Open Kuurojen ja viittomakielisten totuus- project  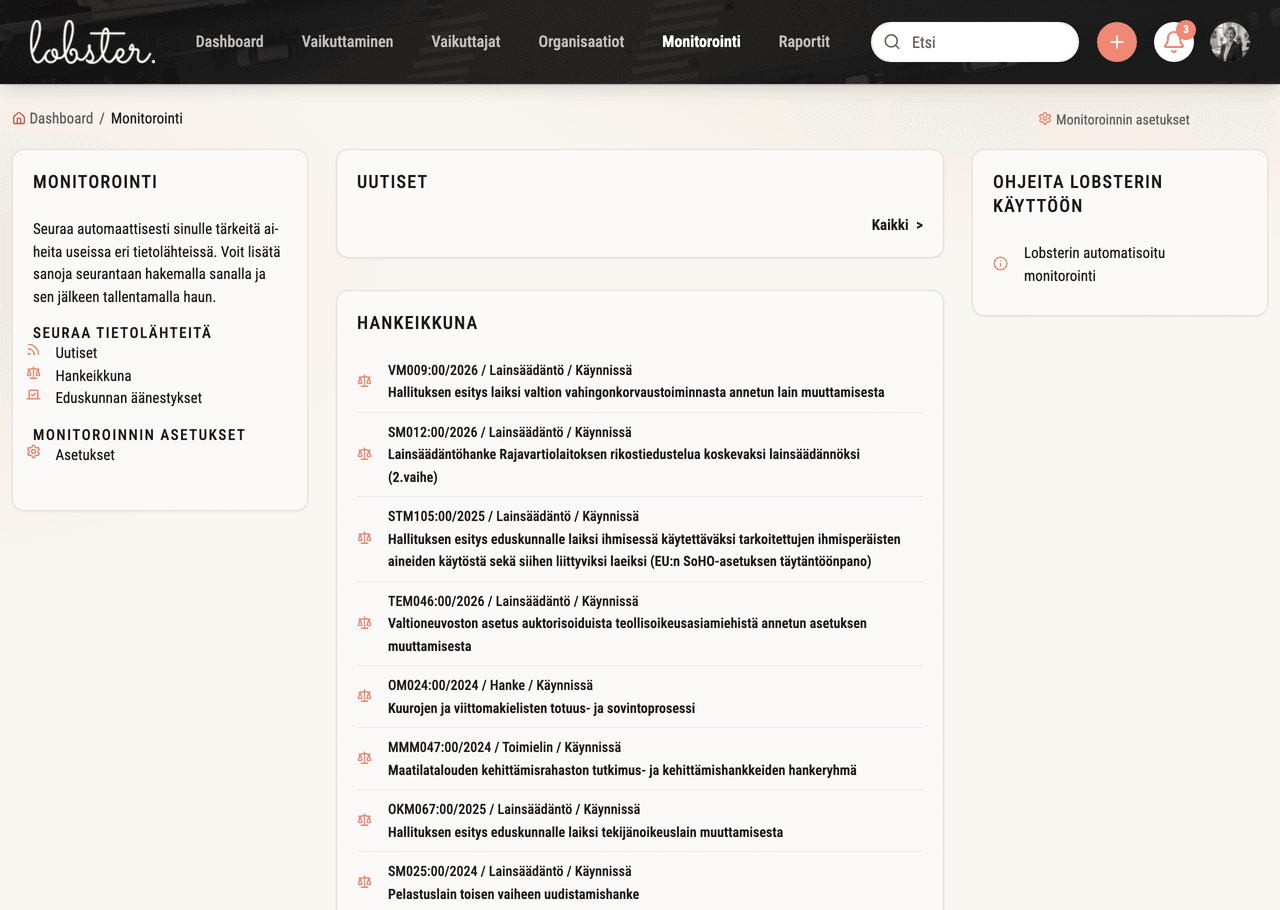[541, 708]
